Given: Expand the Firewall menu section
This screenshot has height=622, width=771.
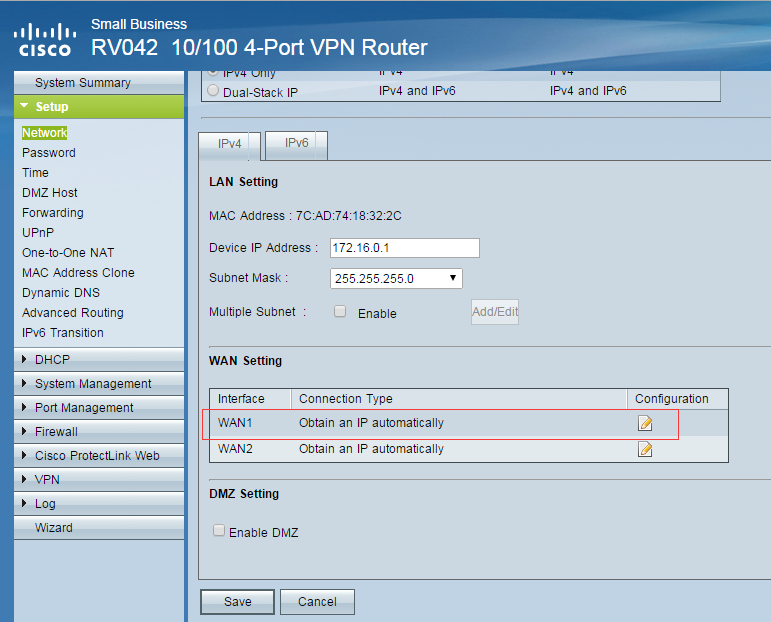Looking at the screenshot, I should (56, 432).
